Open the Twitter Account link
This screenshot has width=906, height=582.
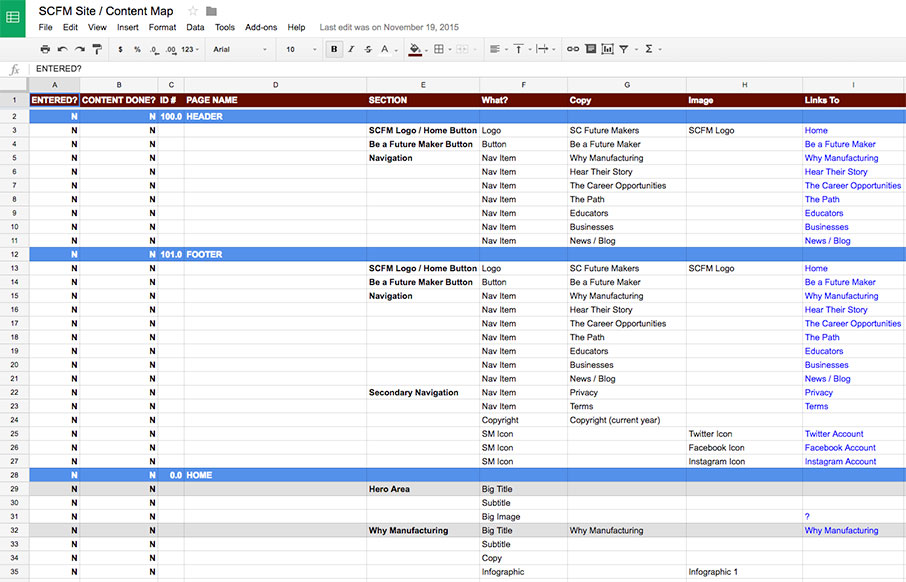pyautogui.click(x=834, y=434)
